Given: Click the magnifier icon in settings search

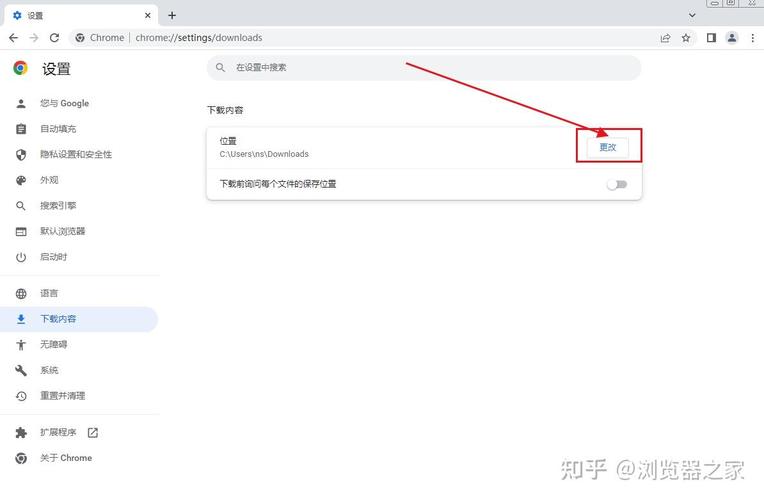Looking at the screenshot, I should tap(220, 67).
